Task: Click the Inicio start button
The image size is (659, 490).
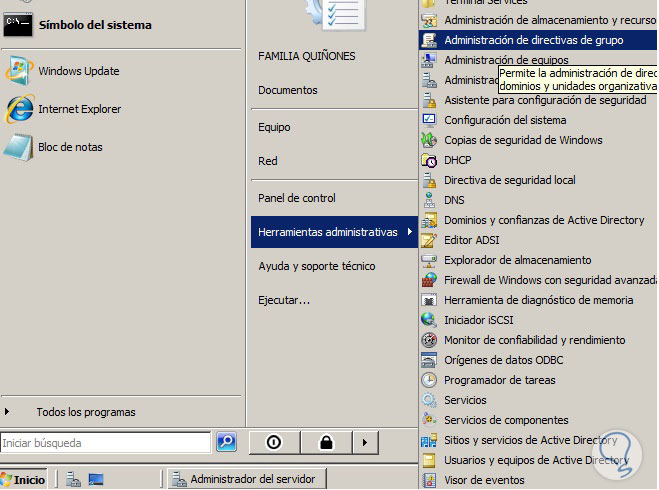Action: coord(24,479)
